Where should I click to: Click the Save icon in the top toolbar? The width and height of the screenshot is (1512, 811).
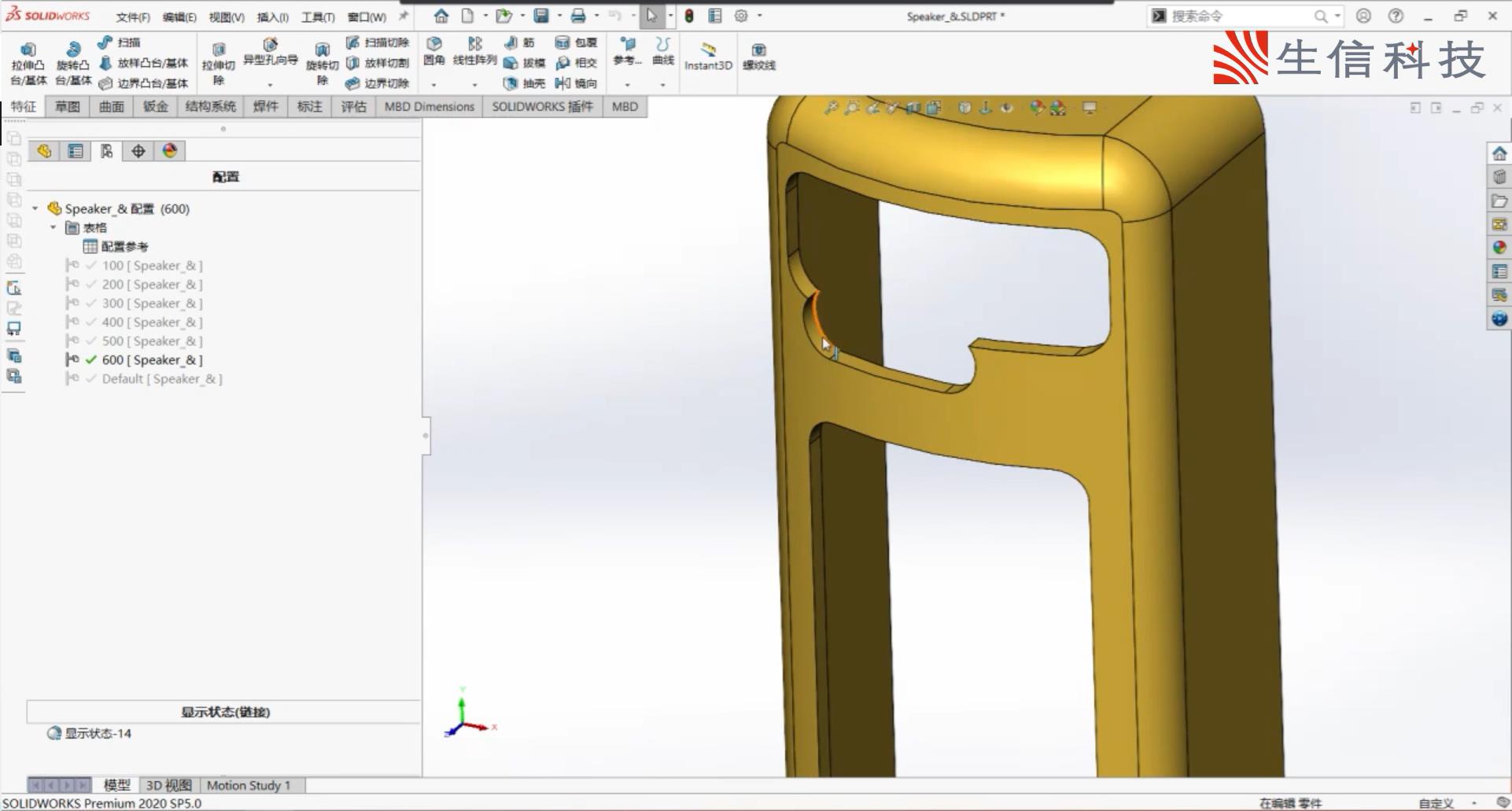click(541, 16)
